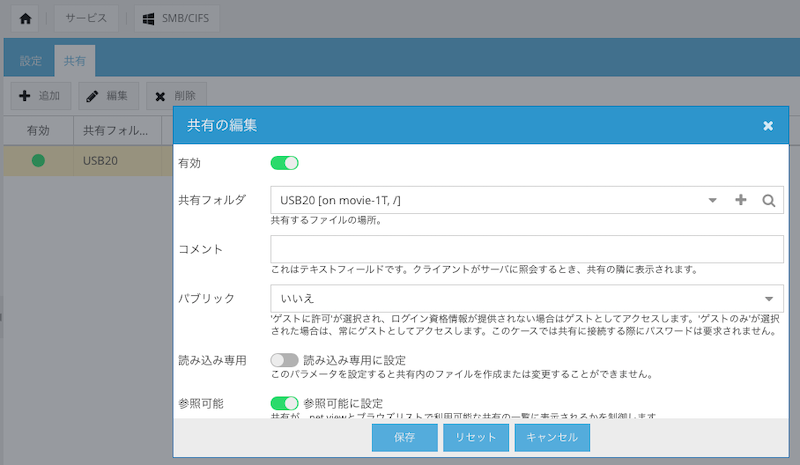Screen dimensions: 800x465
Task: Click into the コメント text field
Action: coord(527,249)
